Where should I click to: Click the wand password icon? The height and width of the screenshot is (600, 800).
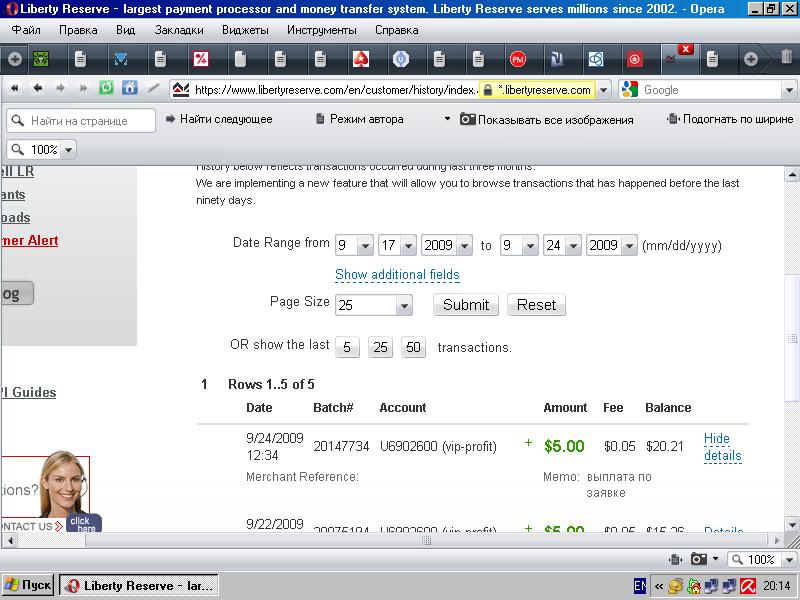154,88
